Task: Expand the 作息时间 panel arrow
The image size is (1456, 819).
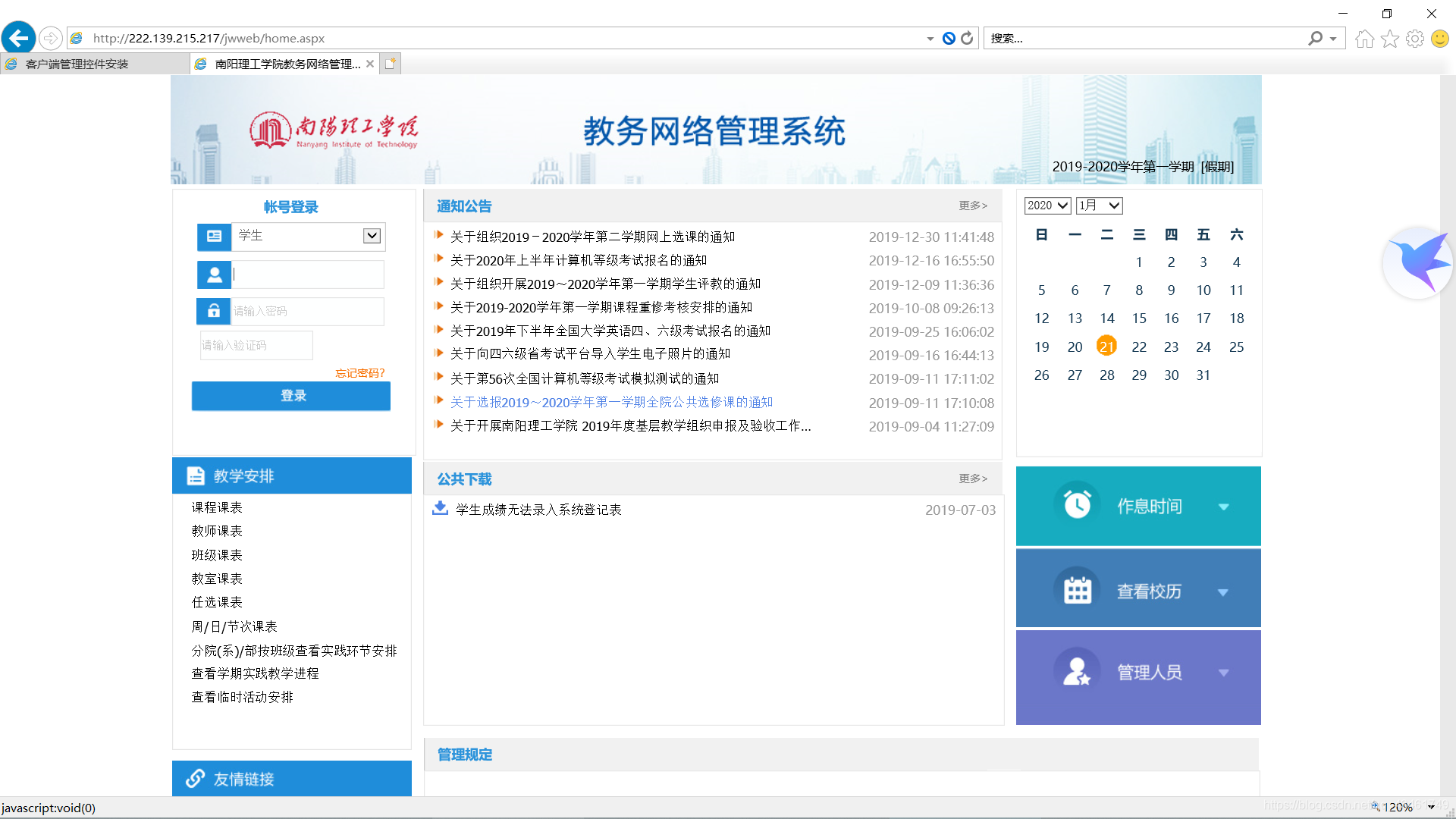Action: click(1223, 507)
